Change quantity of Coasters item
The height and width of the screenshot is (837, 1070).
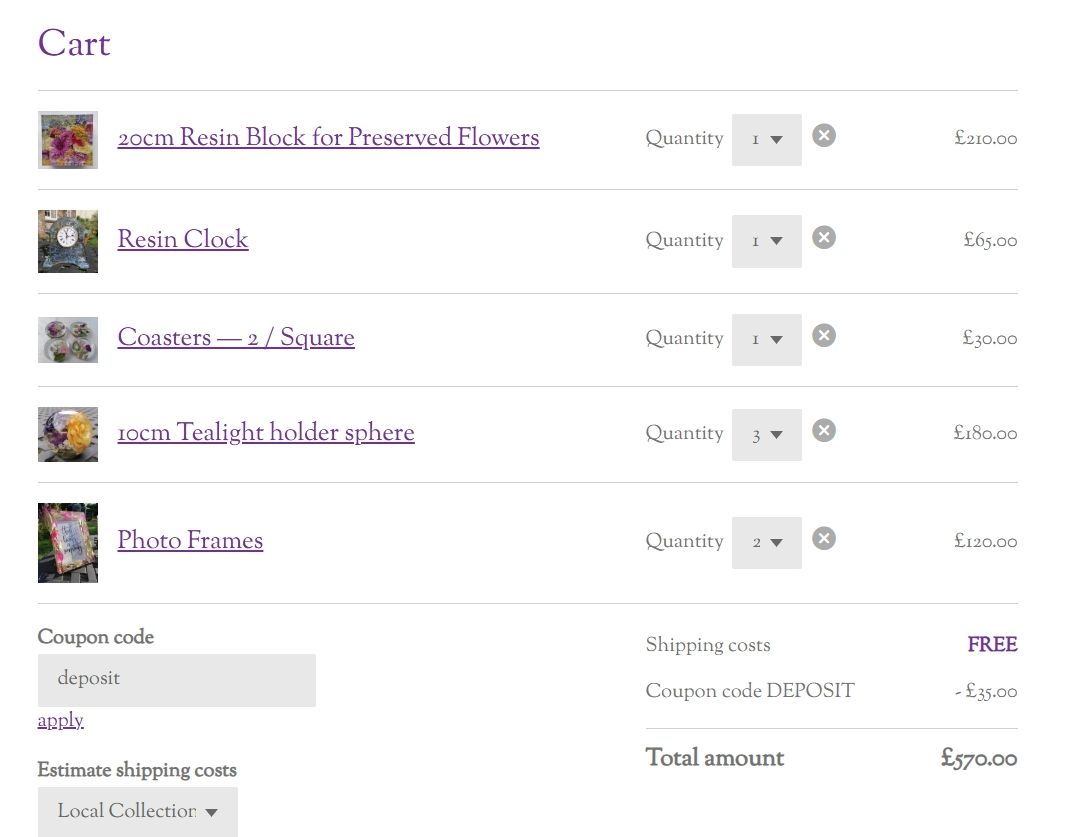[x=766, y=340]
